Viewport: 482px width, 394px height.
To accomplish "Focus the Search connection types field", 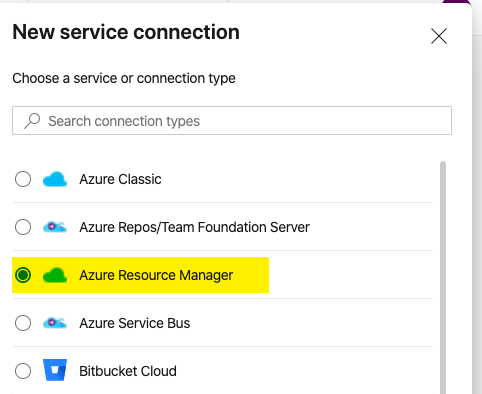I will pos(232,121).
